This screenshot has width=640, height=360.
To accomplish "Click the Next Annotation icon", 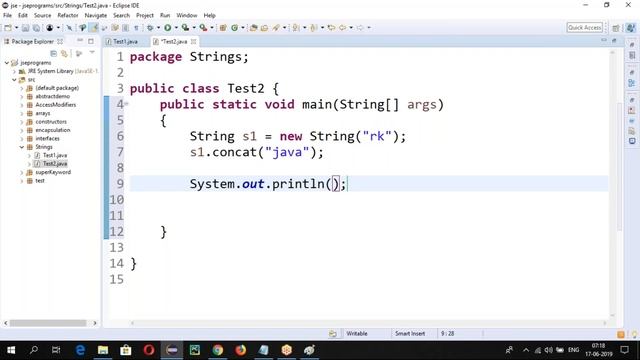I will pos(296,28).
